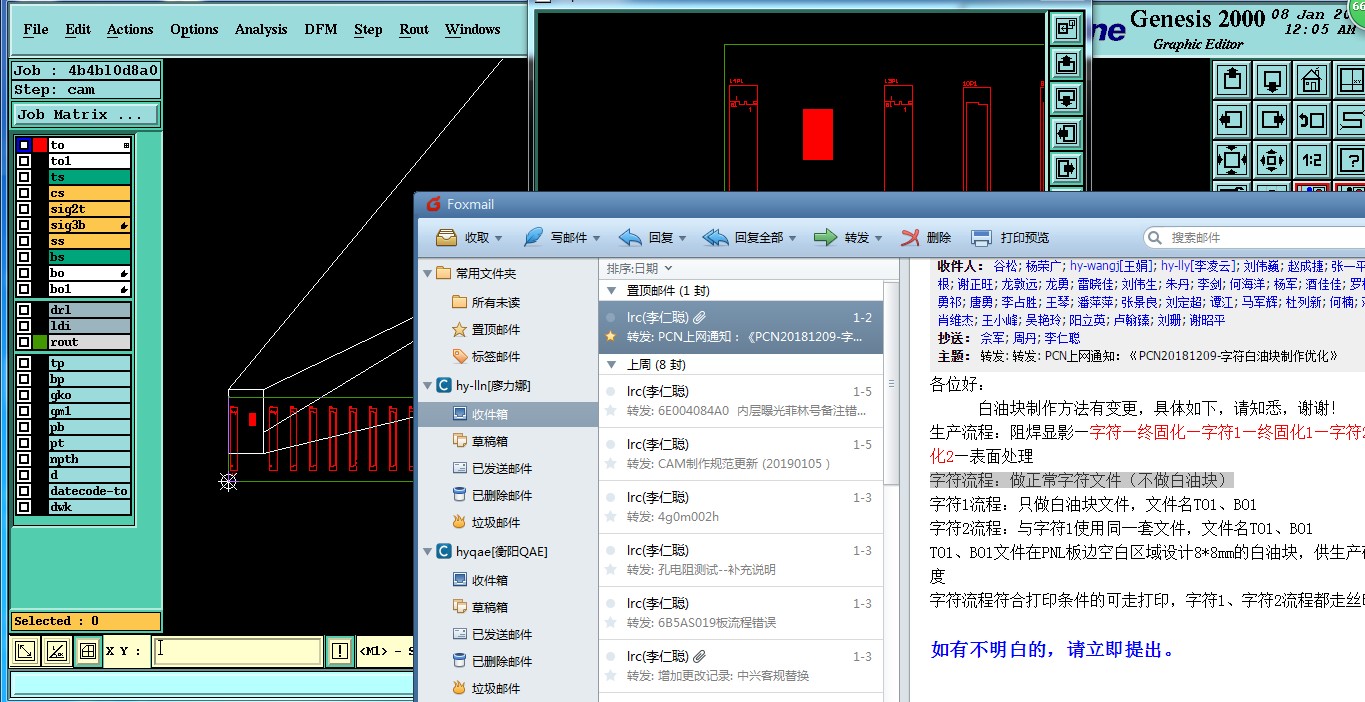Collapse the hy-lln account tree
1365x702 pixels.
(427, 385)
